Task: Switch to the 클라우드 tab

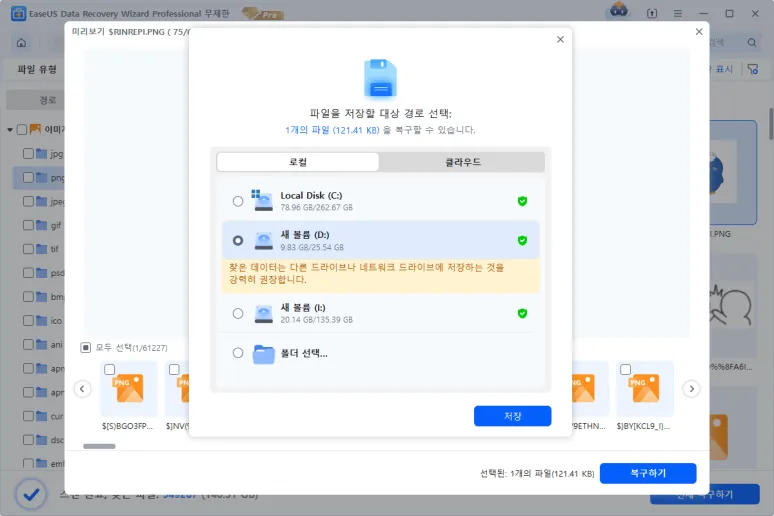Action: pyautogui.click(x=462, y=162)
